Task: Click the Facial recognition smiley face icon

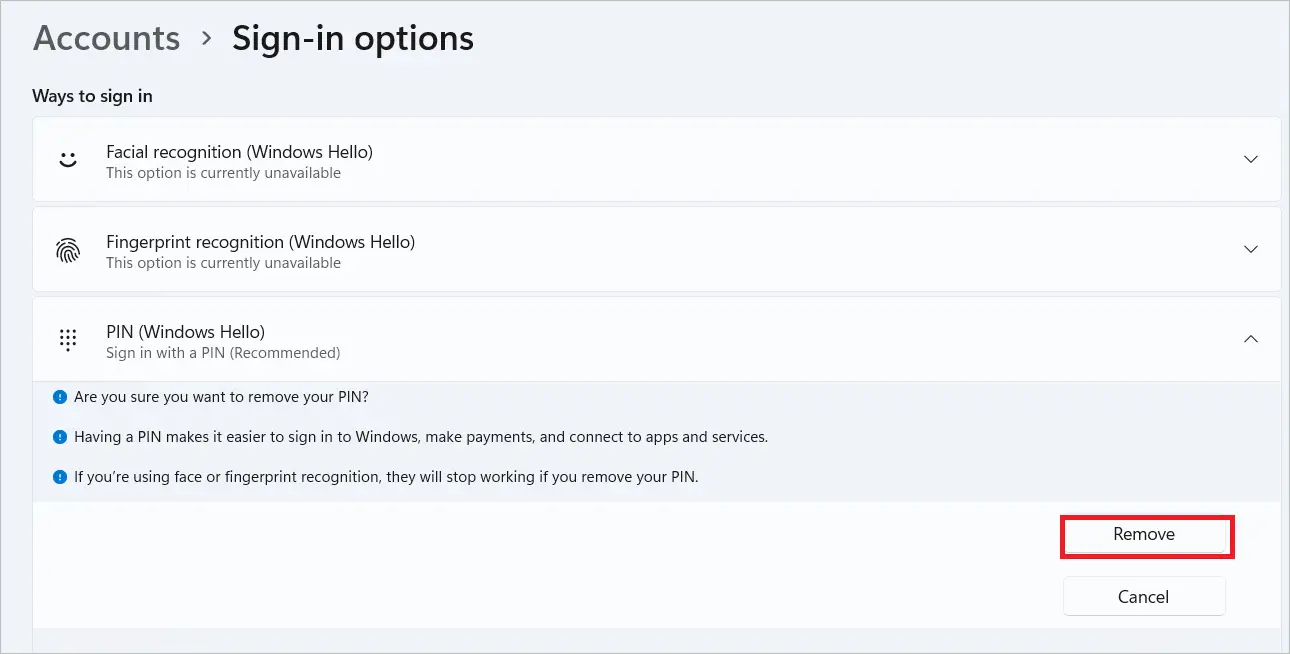Action: pos(68,160)
